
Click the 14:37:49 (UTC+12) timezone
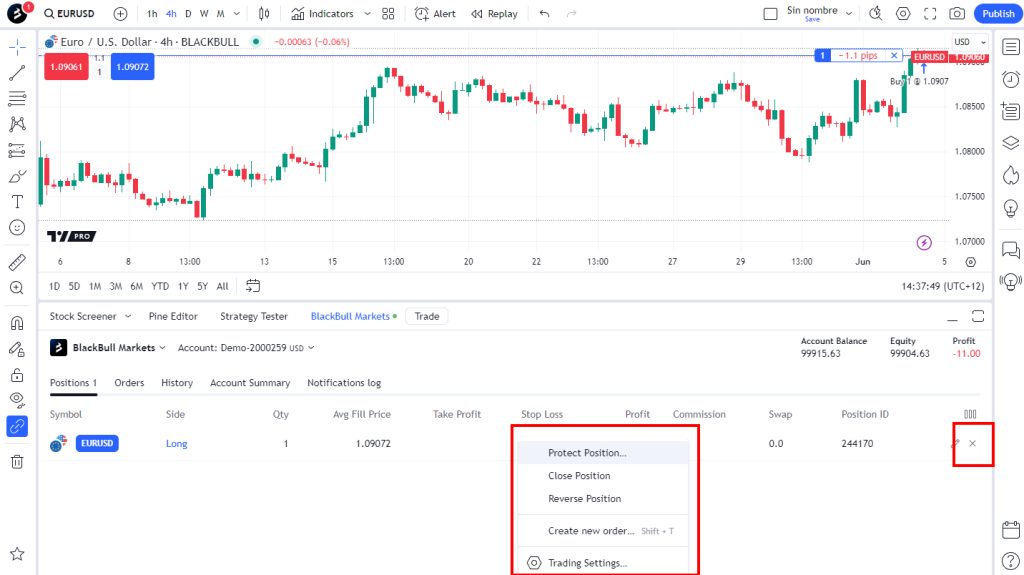(942, 286)
